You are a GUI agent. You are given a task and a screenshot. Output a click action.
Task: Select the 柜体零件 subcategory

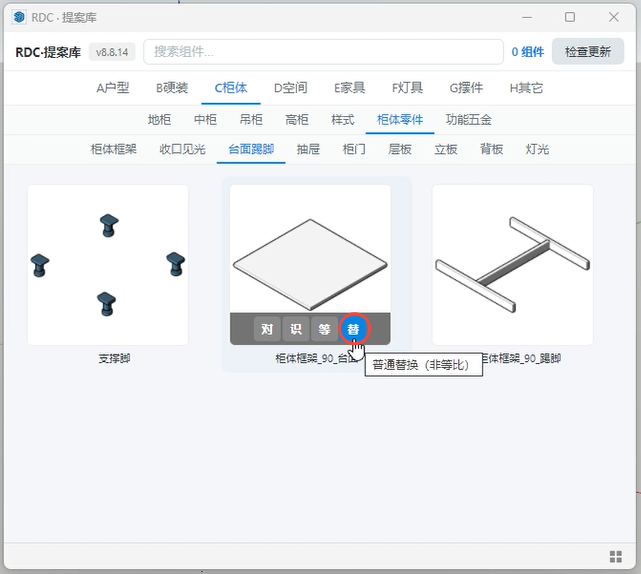coord(400,120)
